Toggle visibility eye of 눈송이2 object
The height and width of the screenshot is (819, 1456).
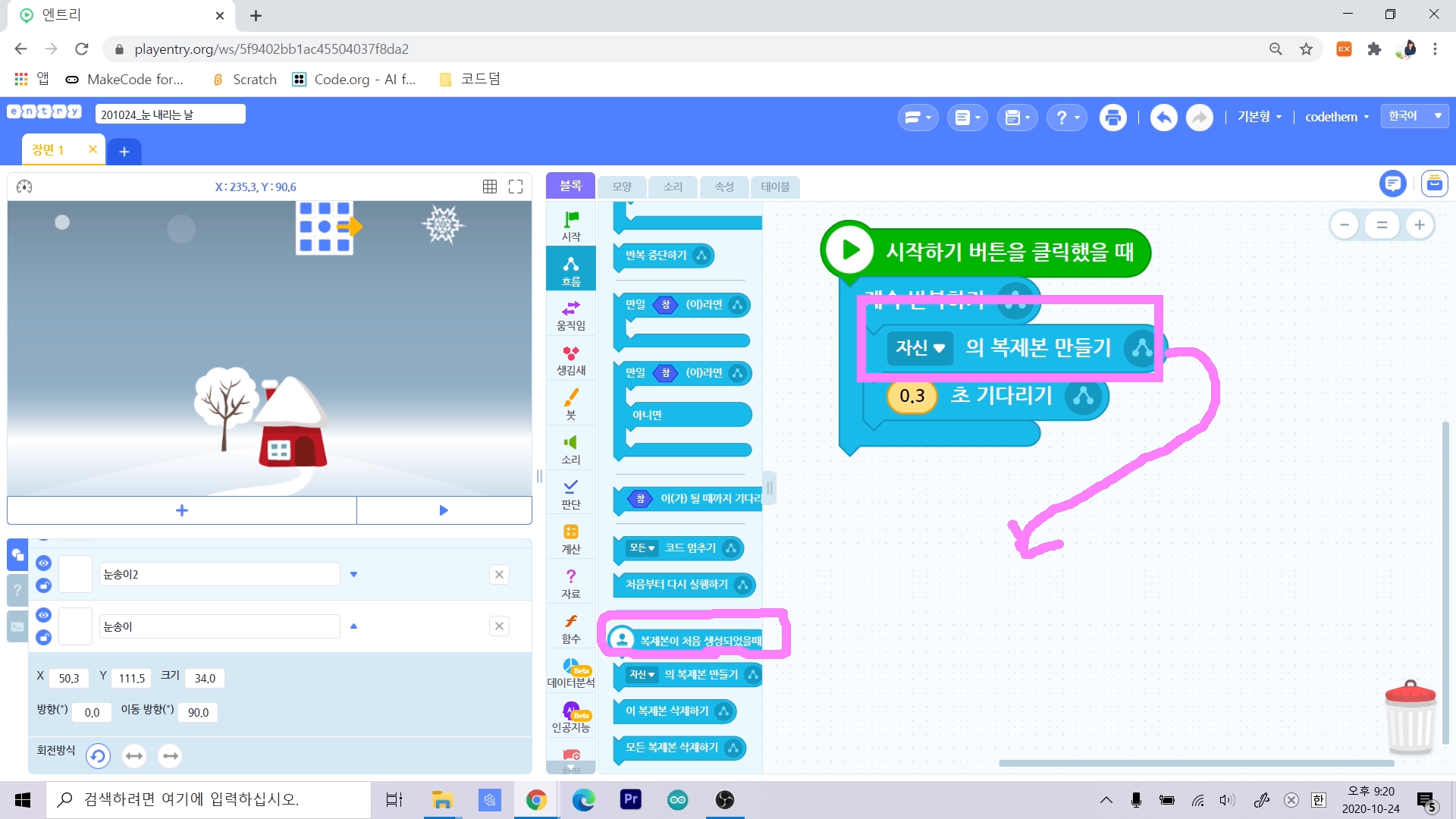point(43,563)
